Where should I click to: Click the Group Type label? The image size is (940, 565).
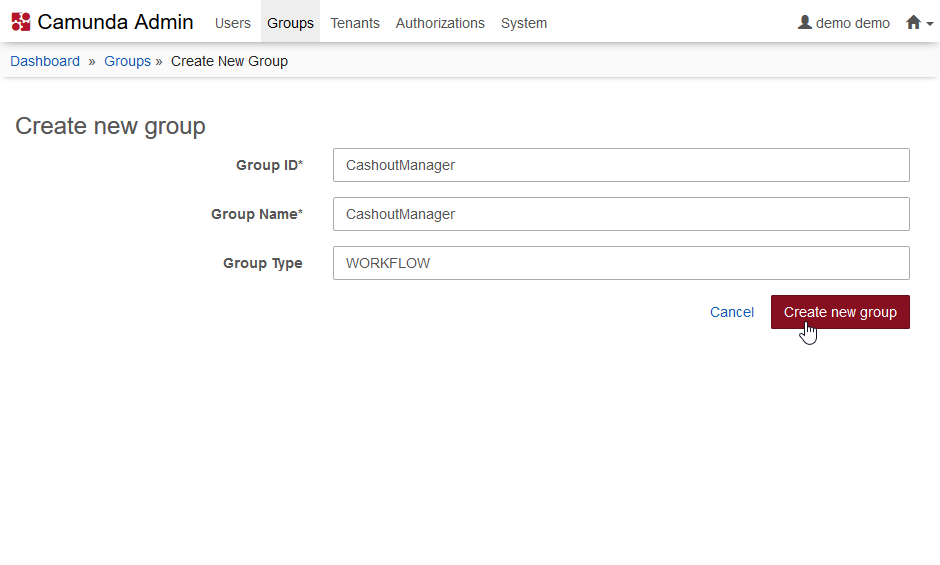[262, 263]
